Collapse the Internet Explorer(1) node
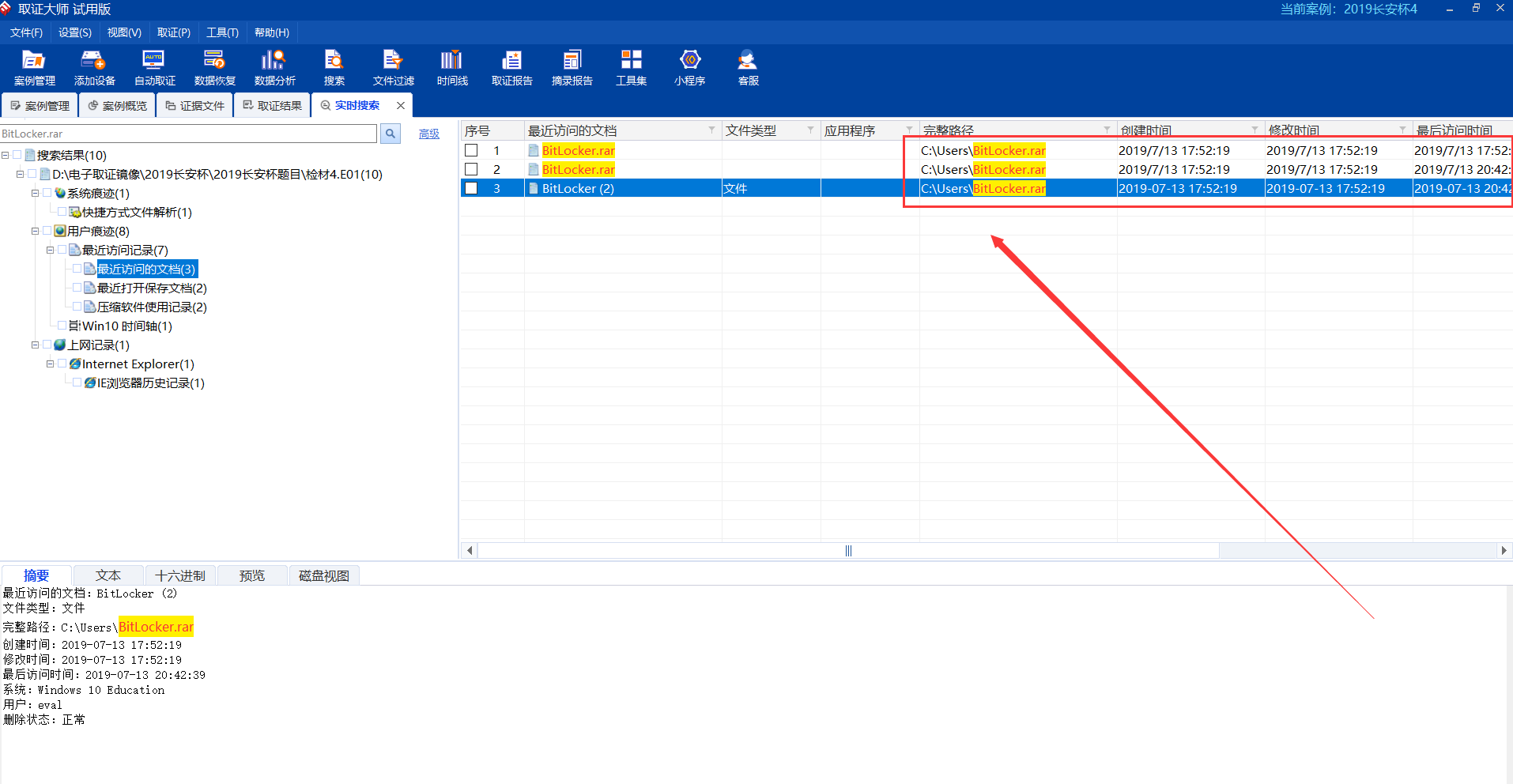The height and width of the screenshot is (784, 1513). (51, 364)
